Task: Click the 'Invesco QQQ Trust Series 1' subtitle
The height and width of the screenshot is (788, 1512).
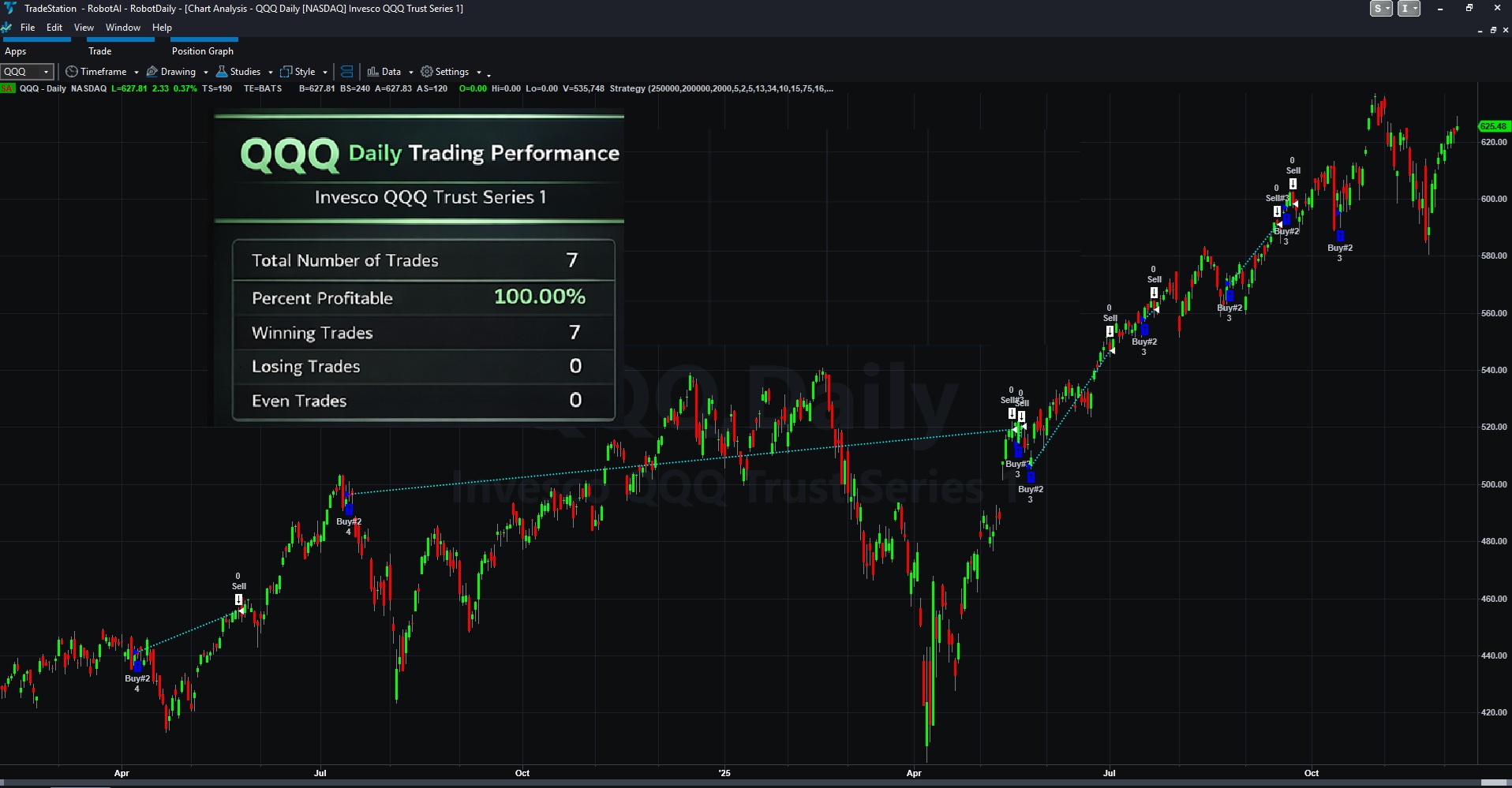Action: [431, 198]
